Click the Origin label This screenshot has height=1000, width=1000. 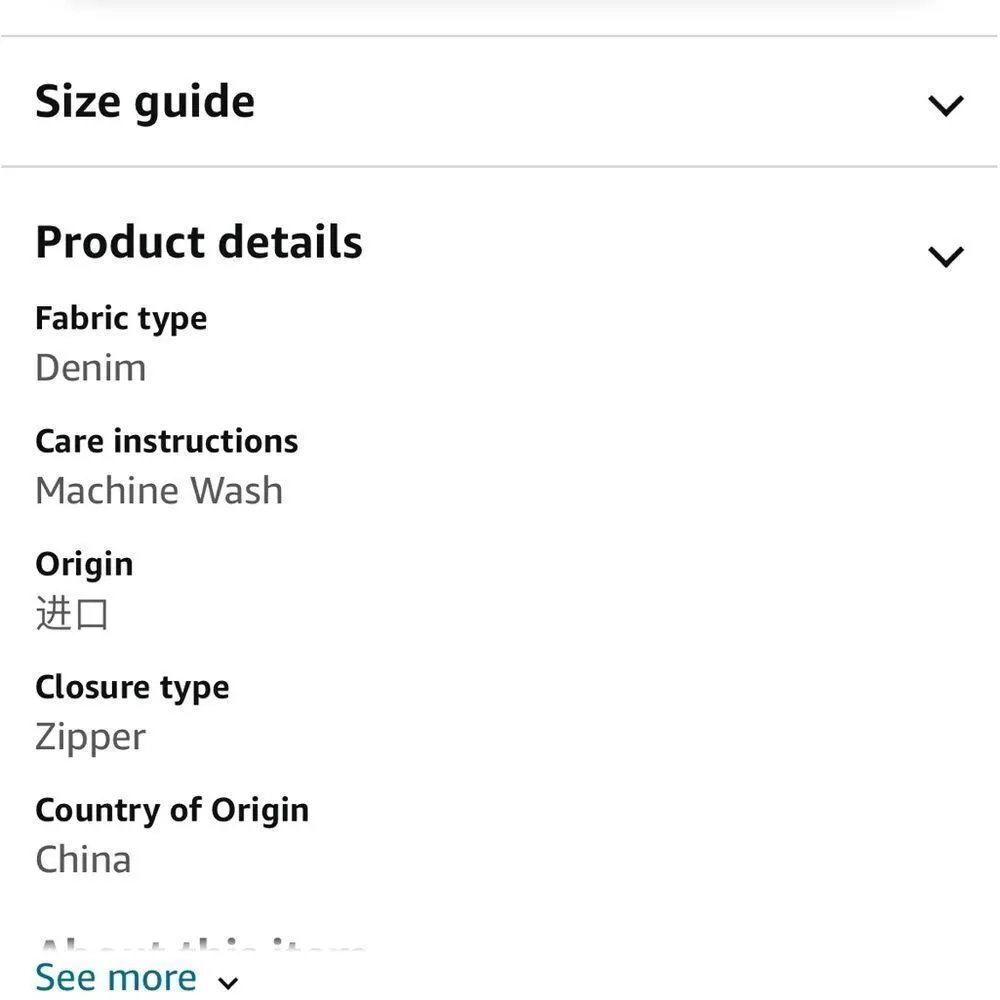point(84,564)
